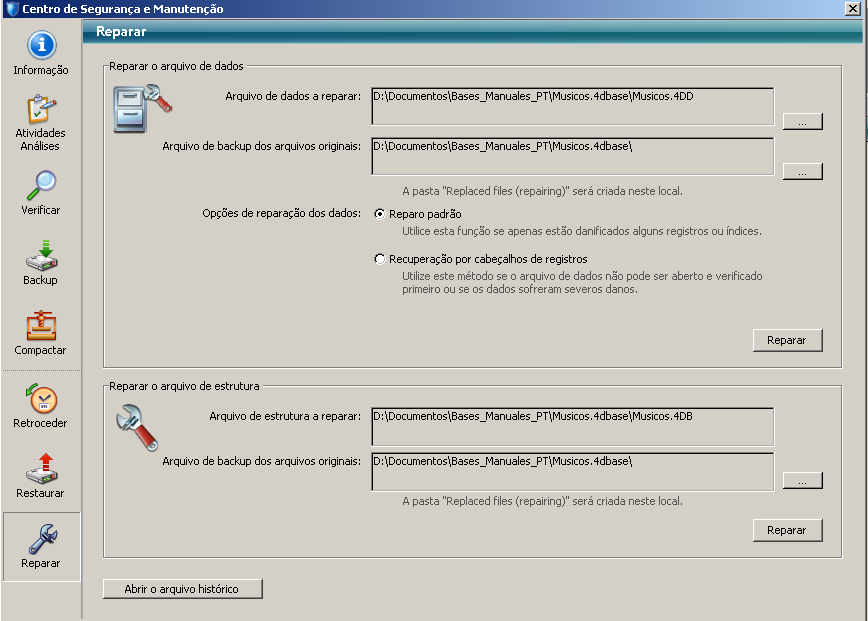Click the Reparar header title
The height and width of the screenshot is (621, 868).
[x=121, y=32]
